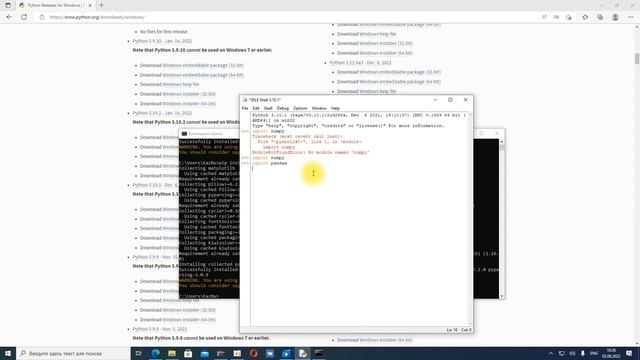Open the Mail app on the taskbar
Screen dimensions: 640x360
(x=204, y=353)
